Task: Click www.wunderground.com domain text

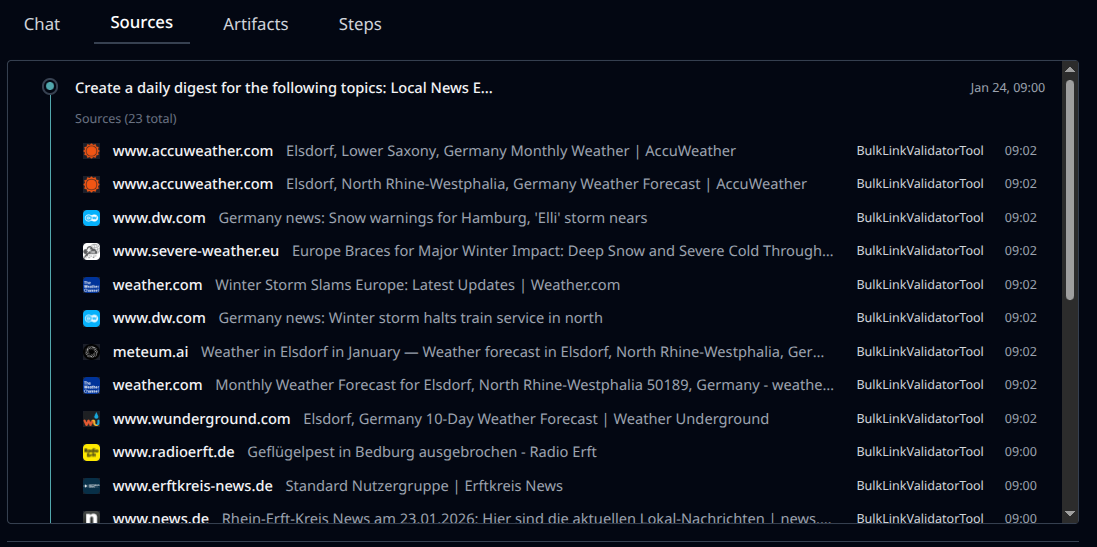Action: (x=201, y=419)
